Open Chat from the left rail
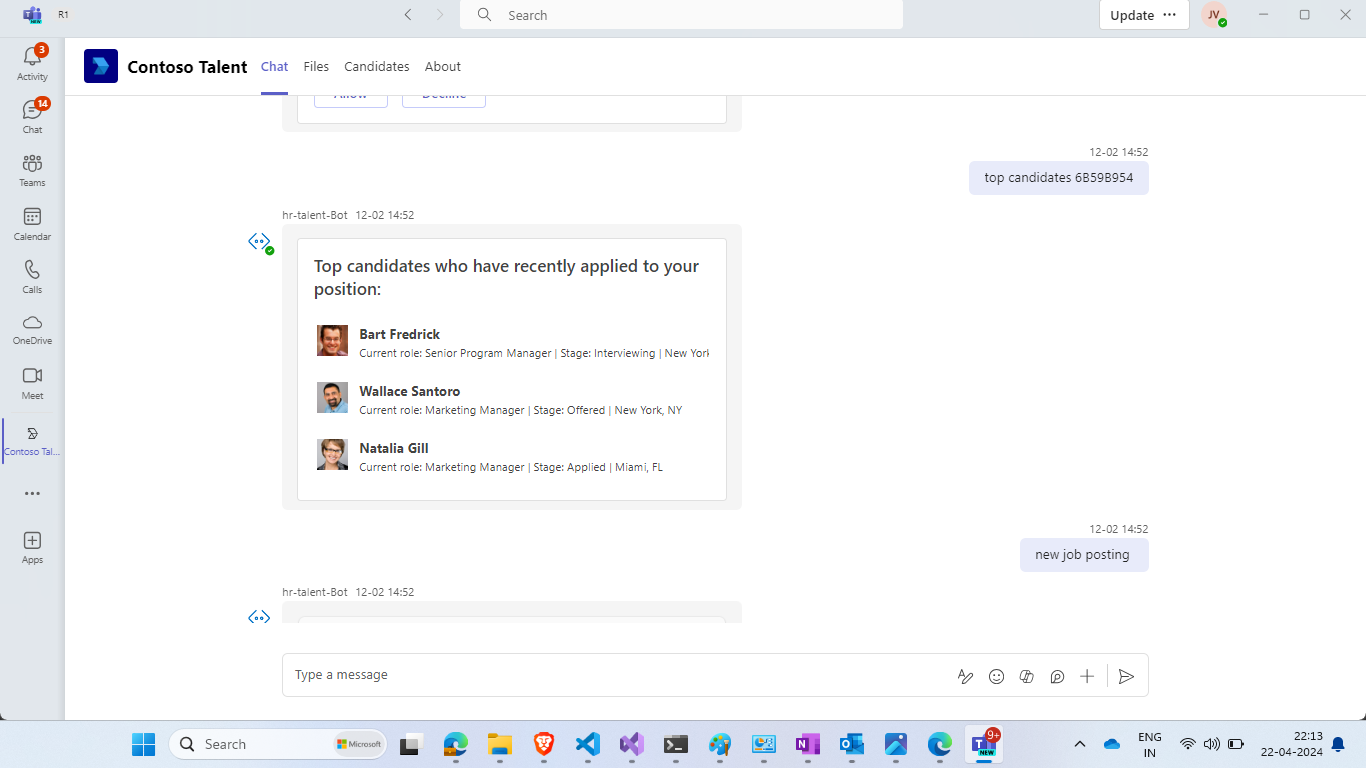Screen dimensions: 1366x768 click(32, 117)
